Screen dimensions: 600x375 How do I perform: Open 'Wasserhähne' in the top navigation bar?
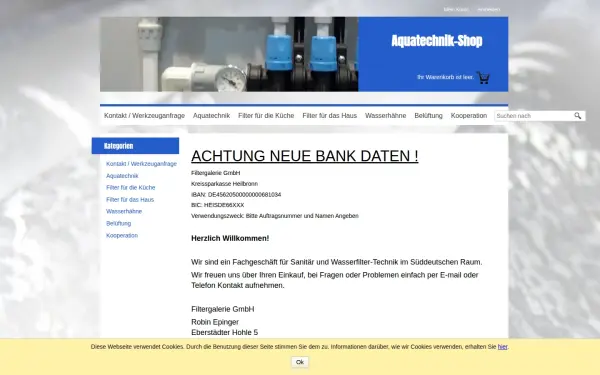click(x=385, y=116)
